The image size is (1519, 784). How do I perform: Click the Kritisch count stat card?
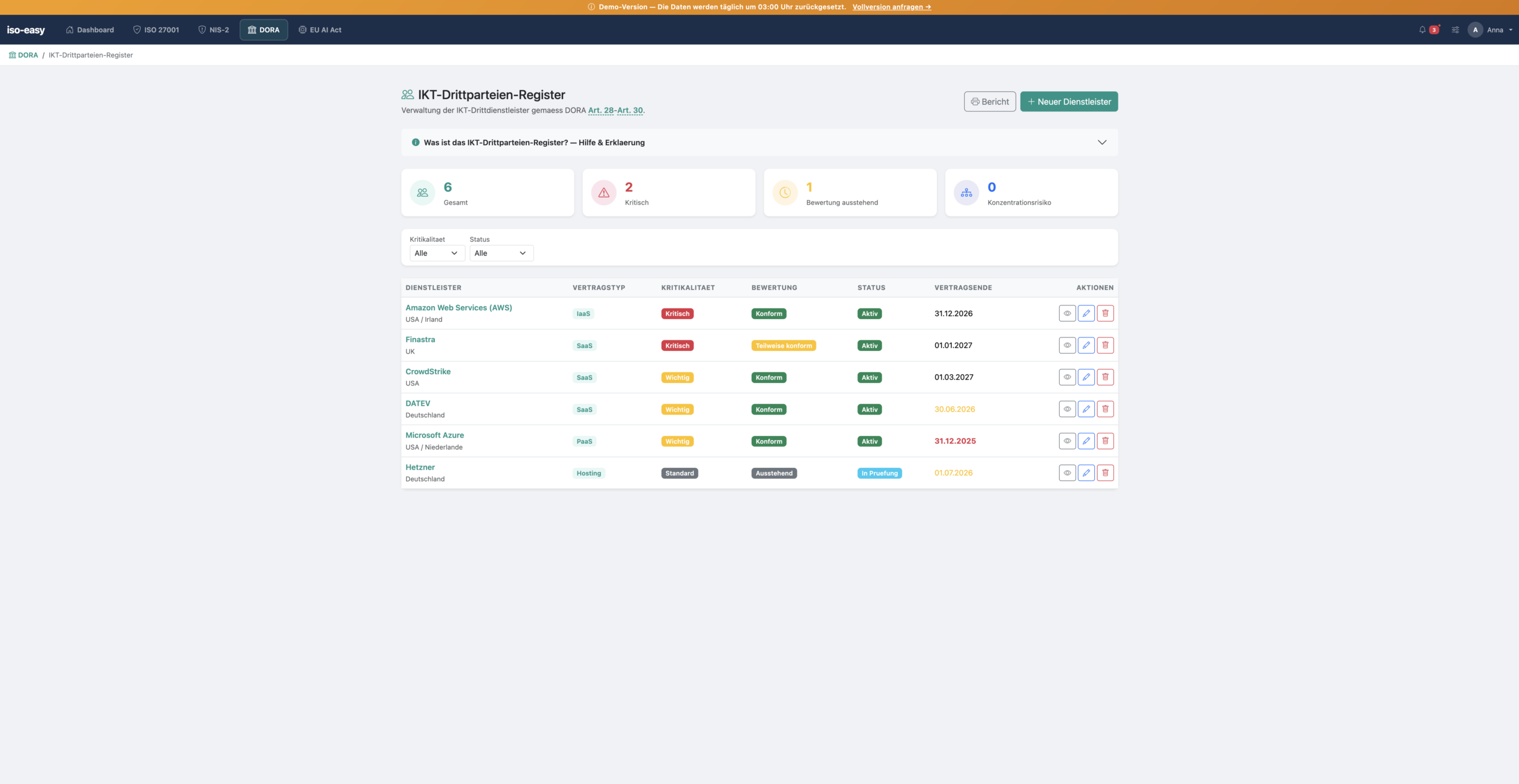click(x=668, y=193)
